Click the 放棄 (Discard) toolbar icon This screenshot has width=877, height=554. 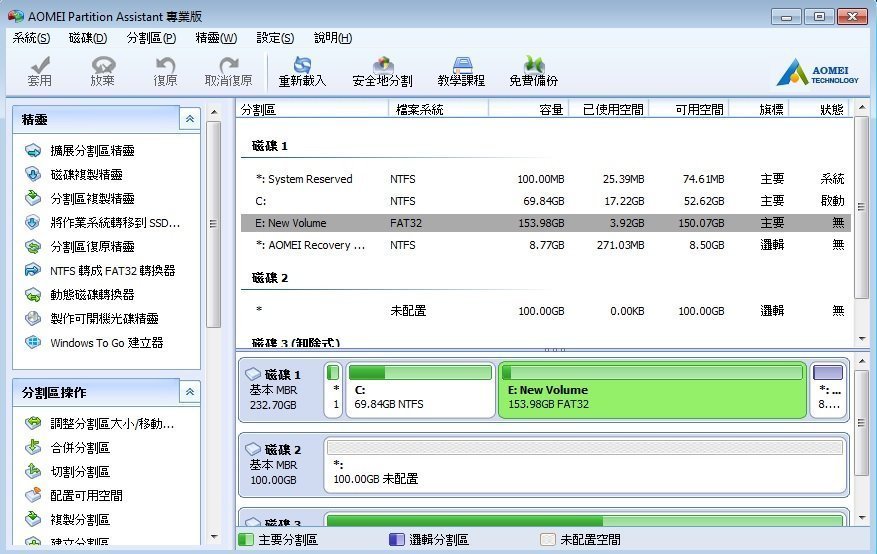(x=102, y=72)
